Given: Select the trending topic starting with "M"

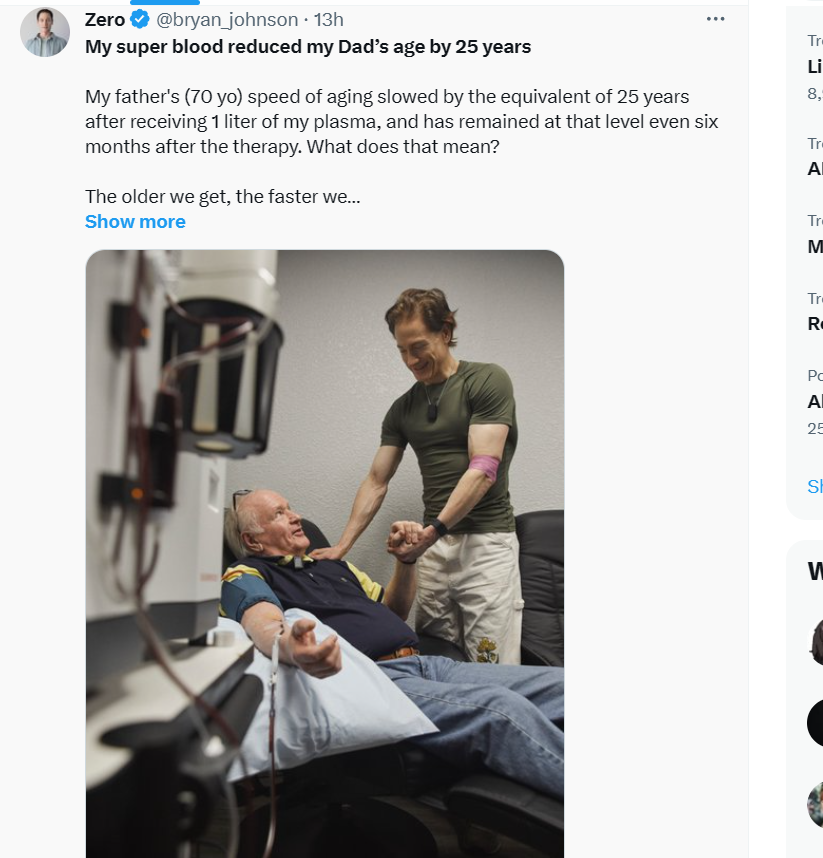Looking at the screenshot, I should 815,246.
